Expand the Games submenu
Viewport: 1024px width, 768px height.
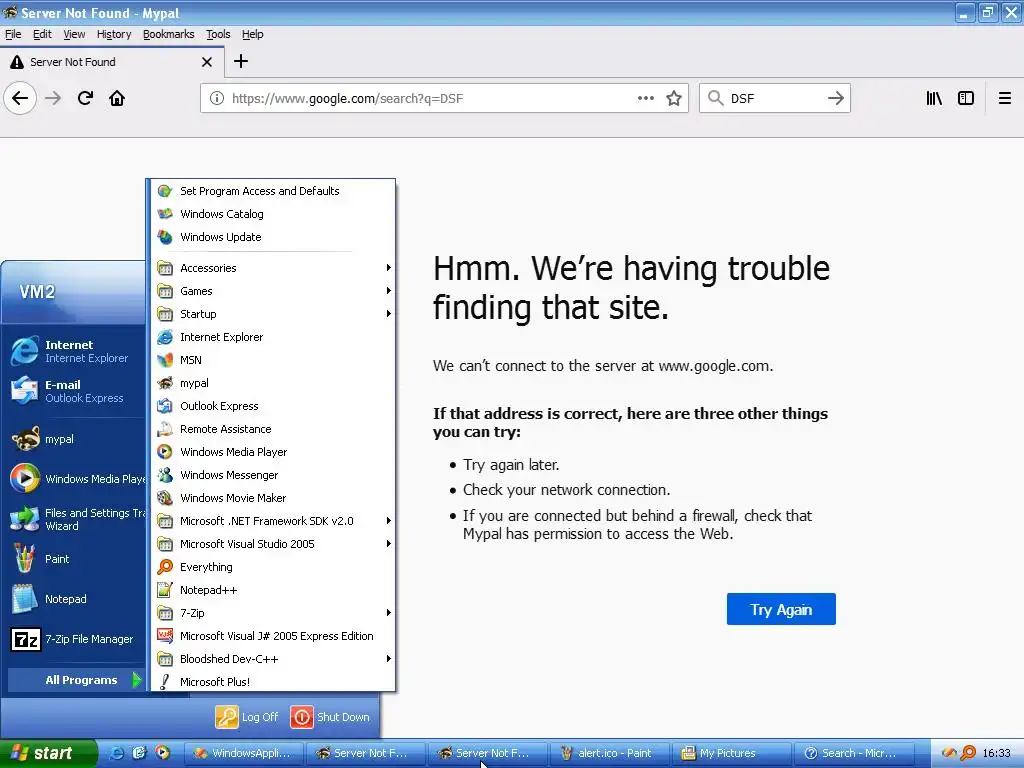point(273,291)
